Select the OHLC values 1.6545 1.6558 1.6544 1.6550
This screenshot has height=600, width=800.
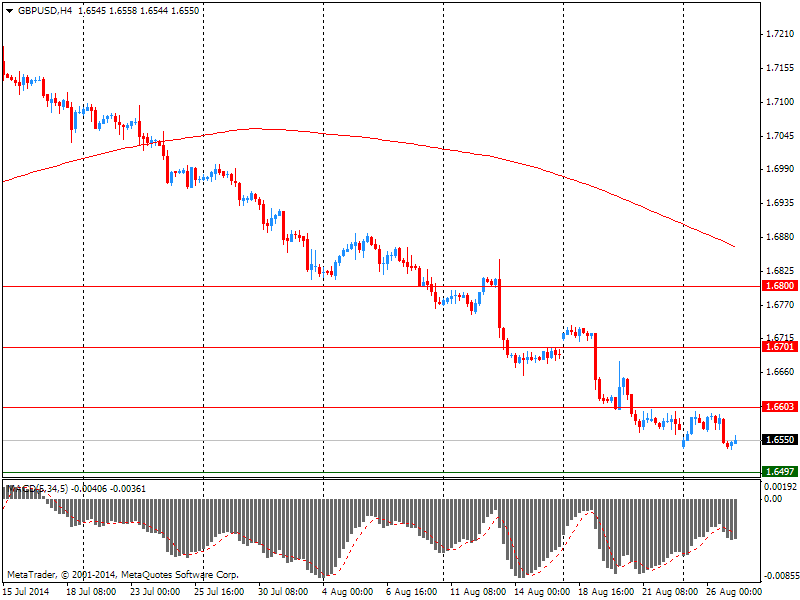click(x=139, y=11)
